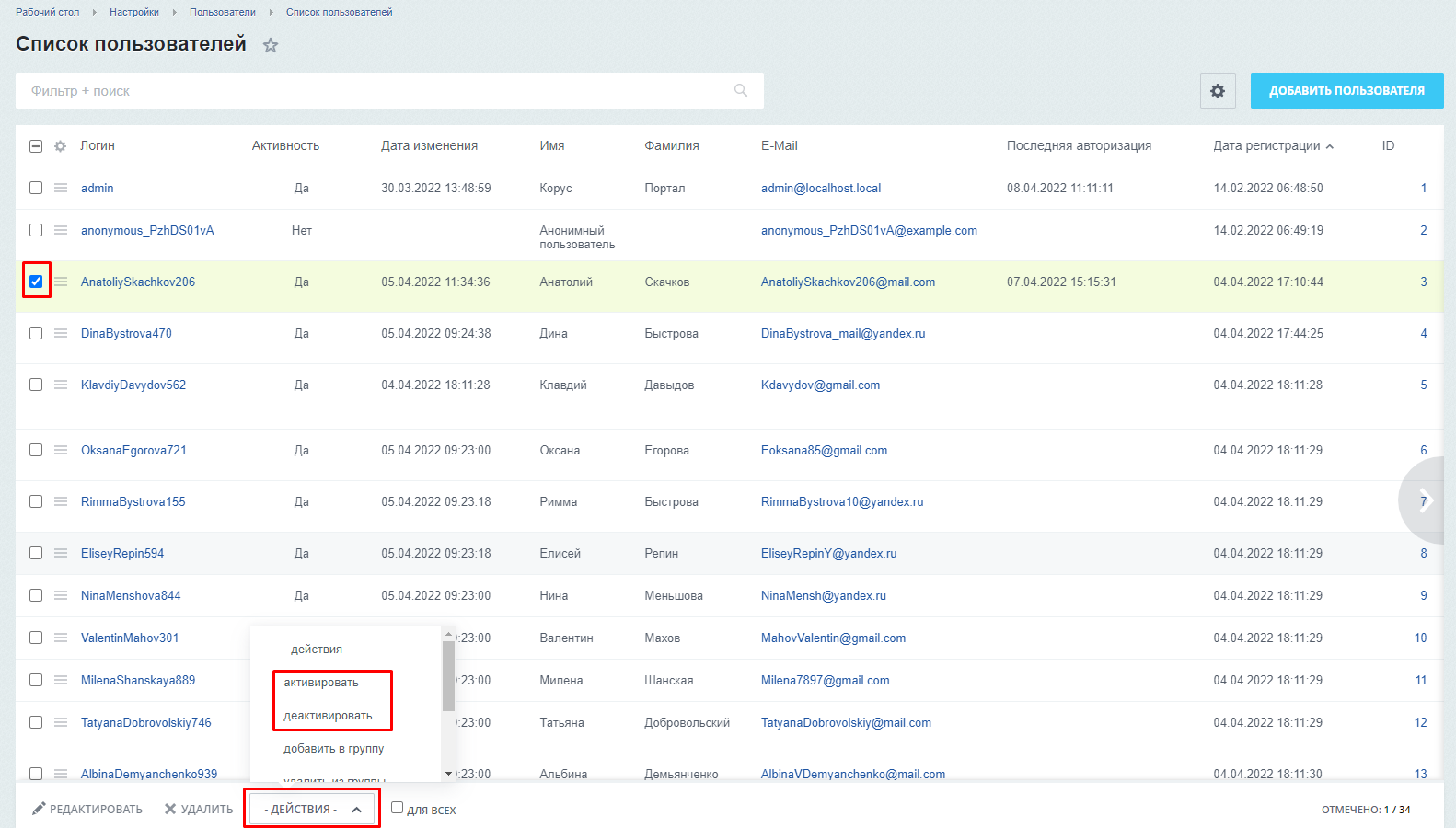Check the admin row checkbox
The image size is (1456, 828).
point(36,188)
